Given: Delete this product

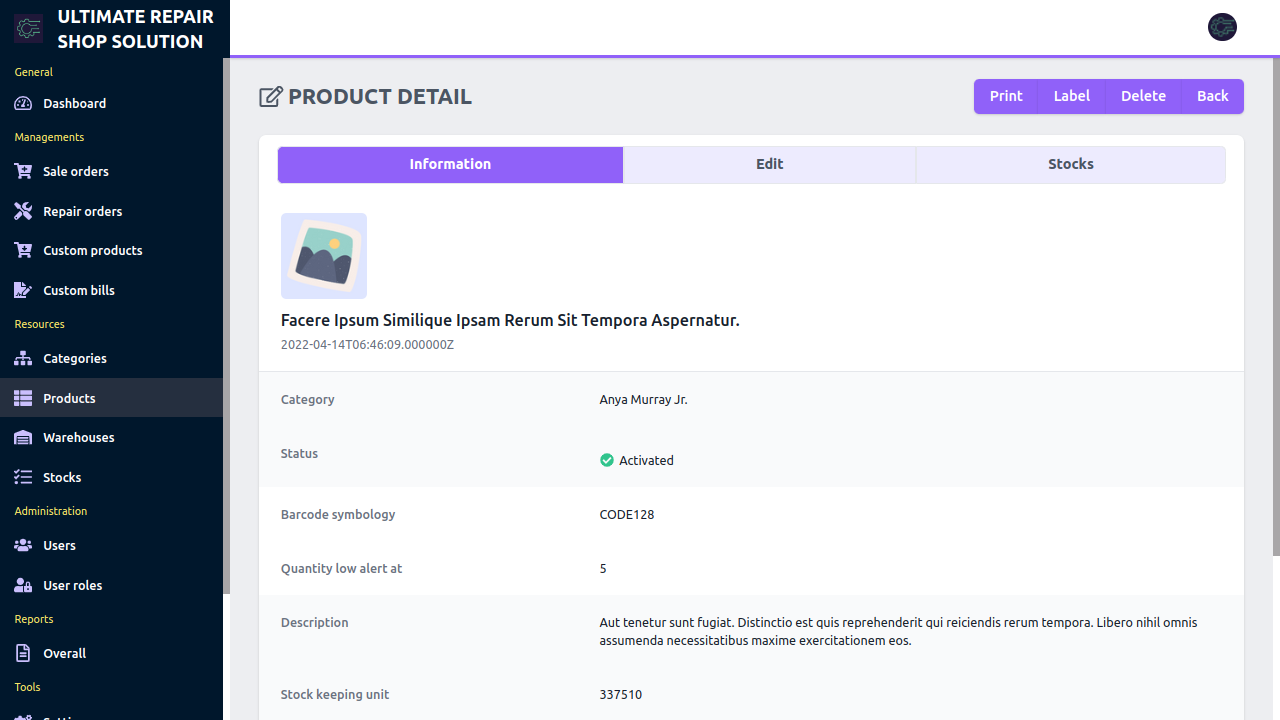Looking at the screenshot, I should [x=1143, y=96].
